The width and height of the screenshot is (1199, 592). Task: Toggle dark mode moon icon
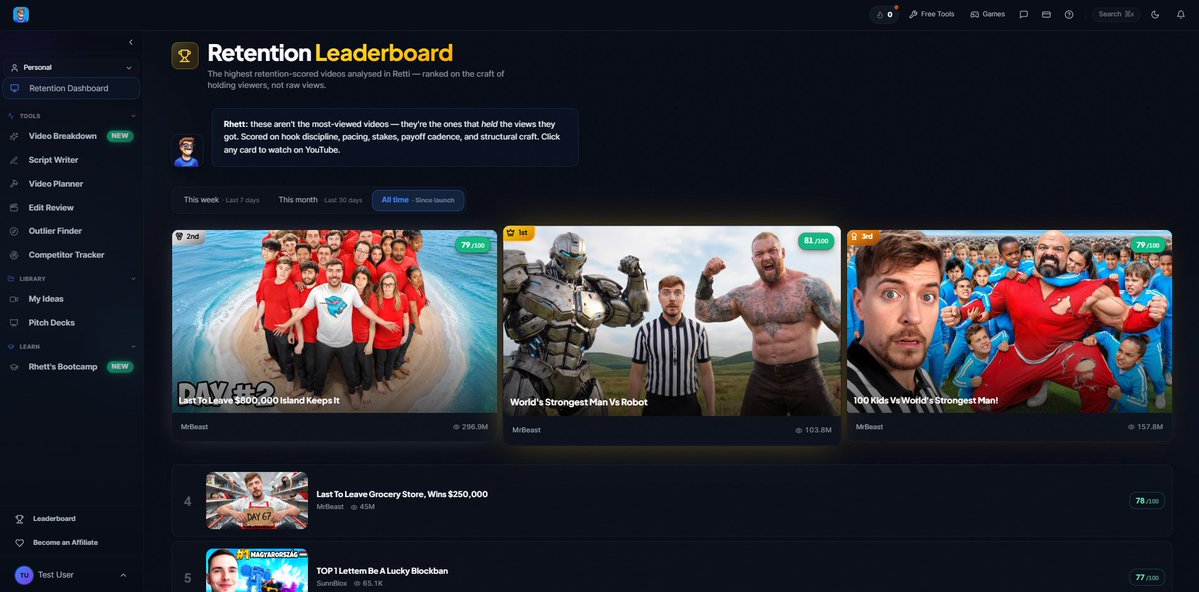pos(1155,15)
